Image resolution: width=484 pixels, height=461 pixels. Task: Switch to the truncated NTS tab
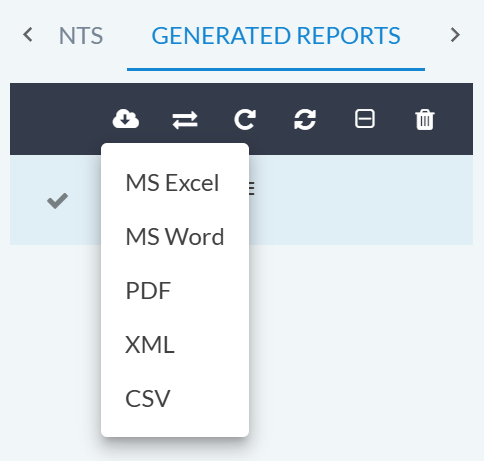(x=81, y=36)
